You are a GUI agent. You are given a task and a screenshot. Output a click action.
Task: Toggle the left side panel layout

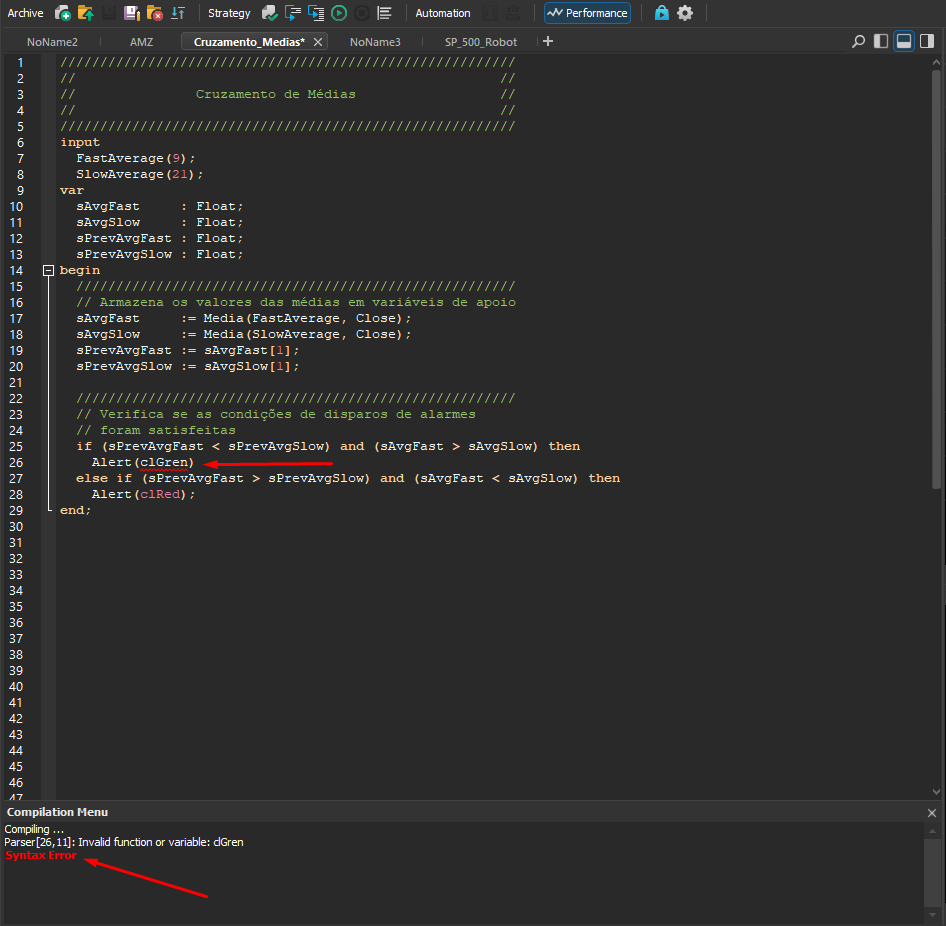coord(881,41)
